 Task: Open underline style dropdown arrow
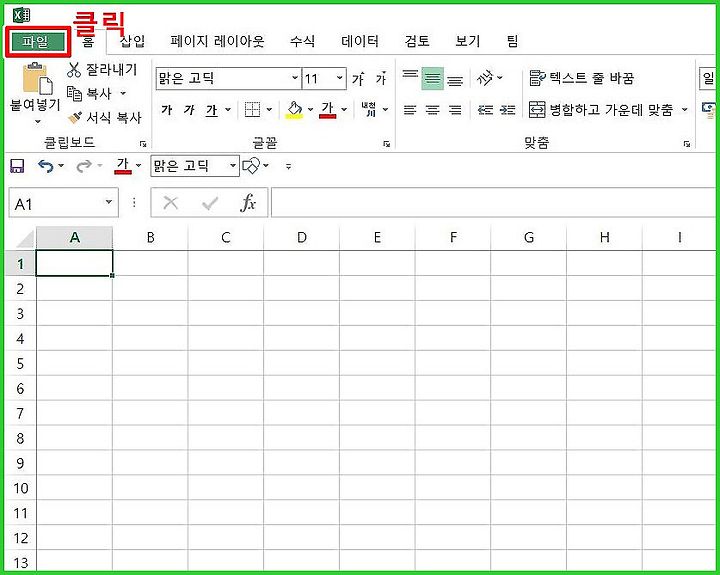(x=228, y=110)
